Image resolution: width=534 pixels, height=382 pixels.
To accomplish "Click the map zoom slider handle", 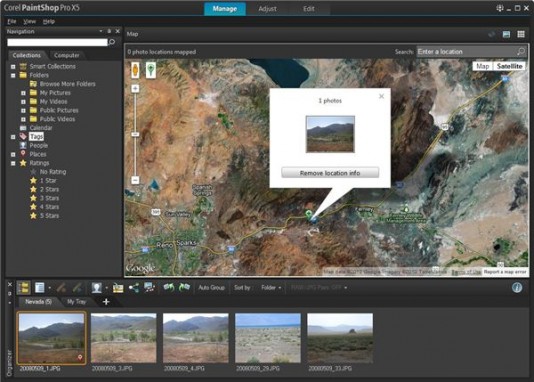I will [135, 134].
